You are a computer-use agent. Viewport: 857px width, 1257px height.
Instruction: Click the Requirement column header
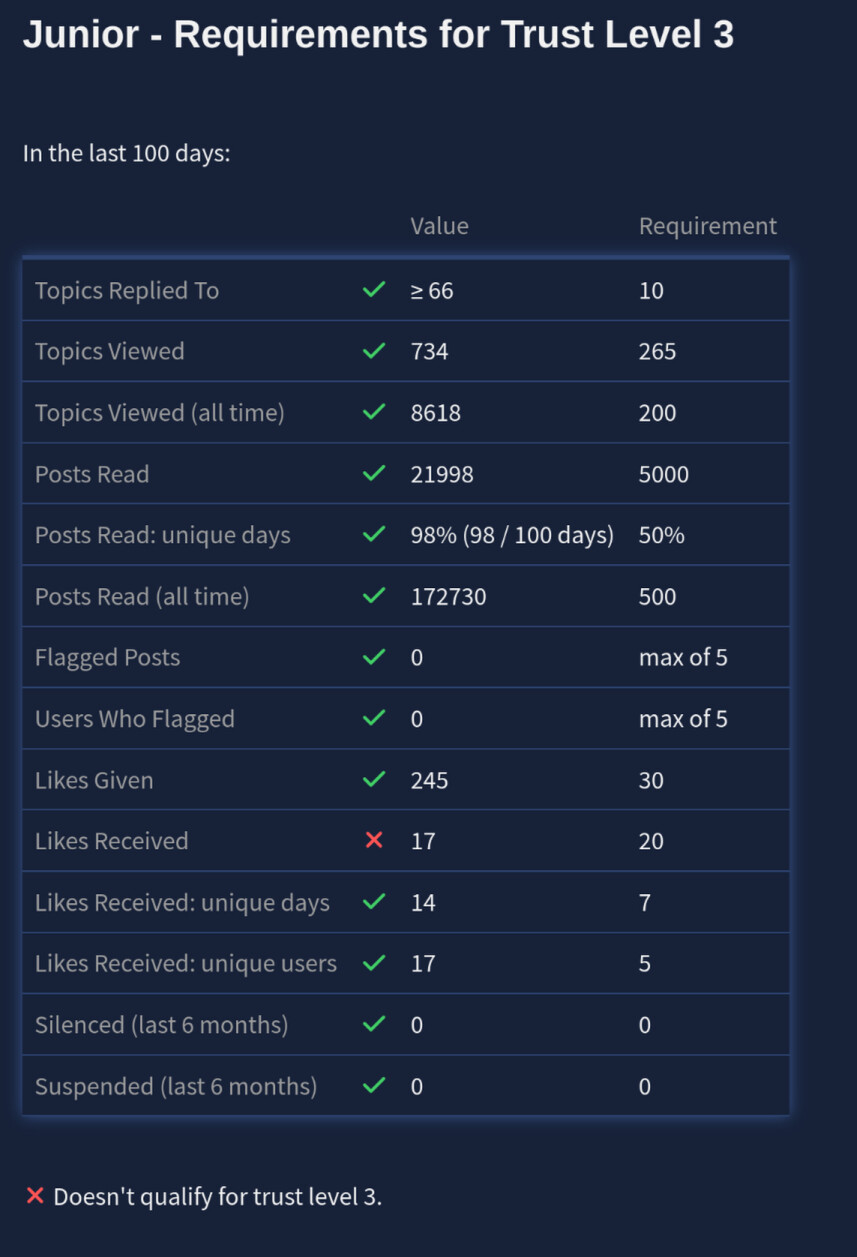coord(707,226)
